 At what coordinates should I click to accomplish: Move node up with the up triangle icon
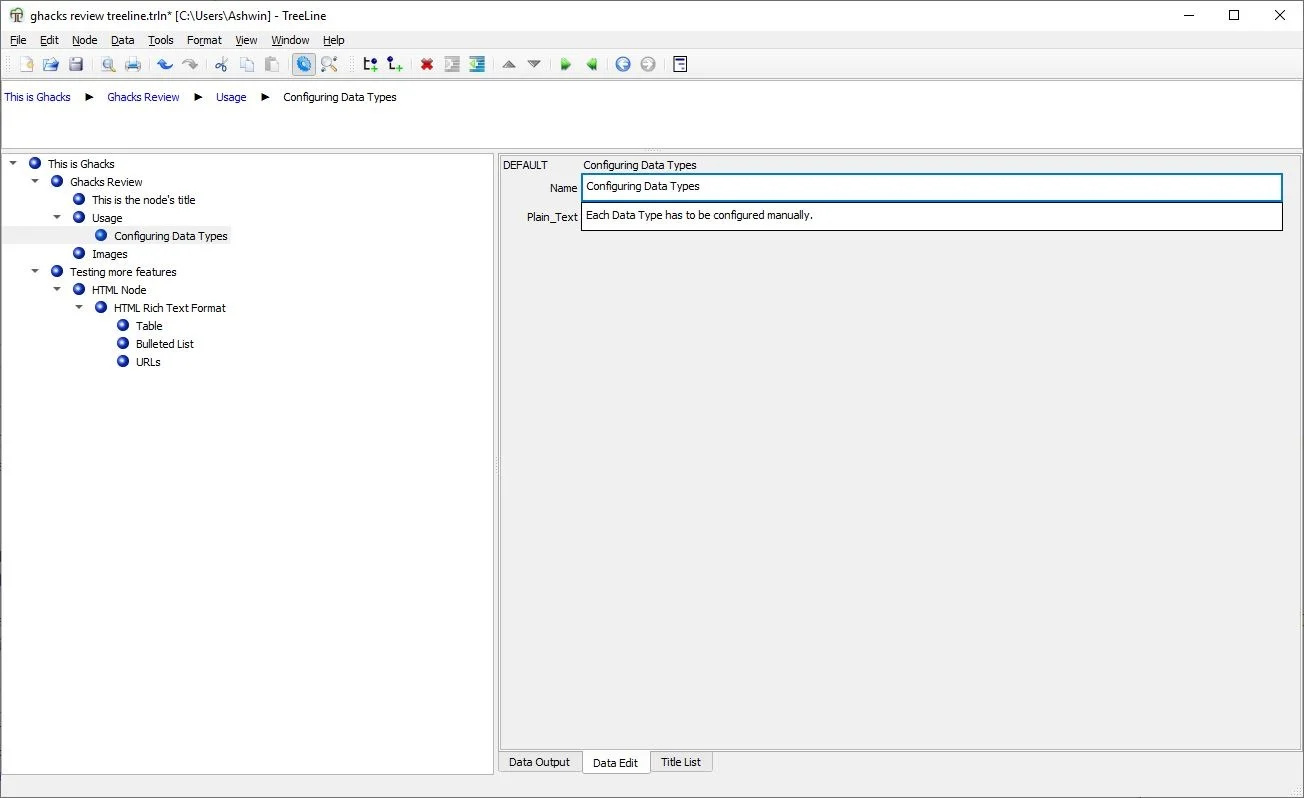pos(509,64)
